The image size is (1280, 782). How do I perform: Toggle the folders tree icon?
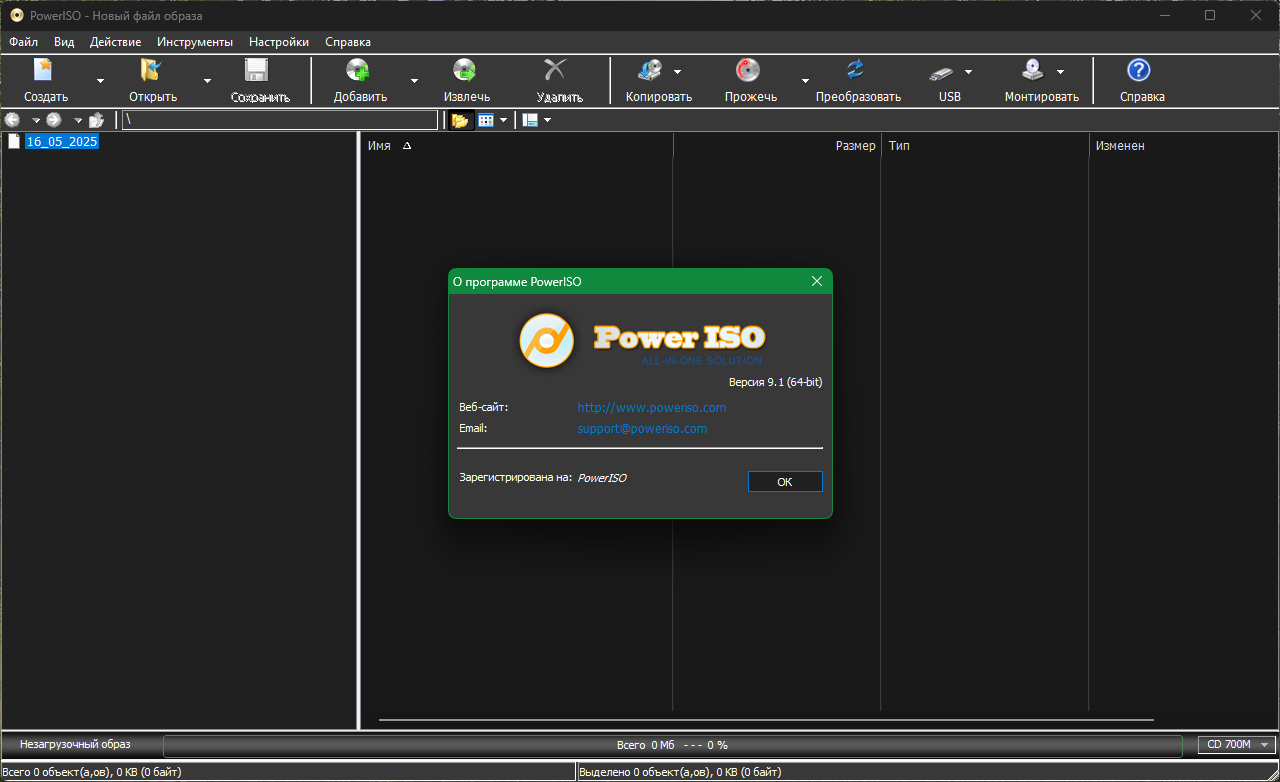[460, 120]
